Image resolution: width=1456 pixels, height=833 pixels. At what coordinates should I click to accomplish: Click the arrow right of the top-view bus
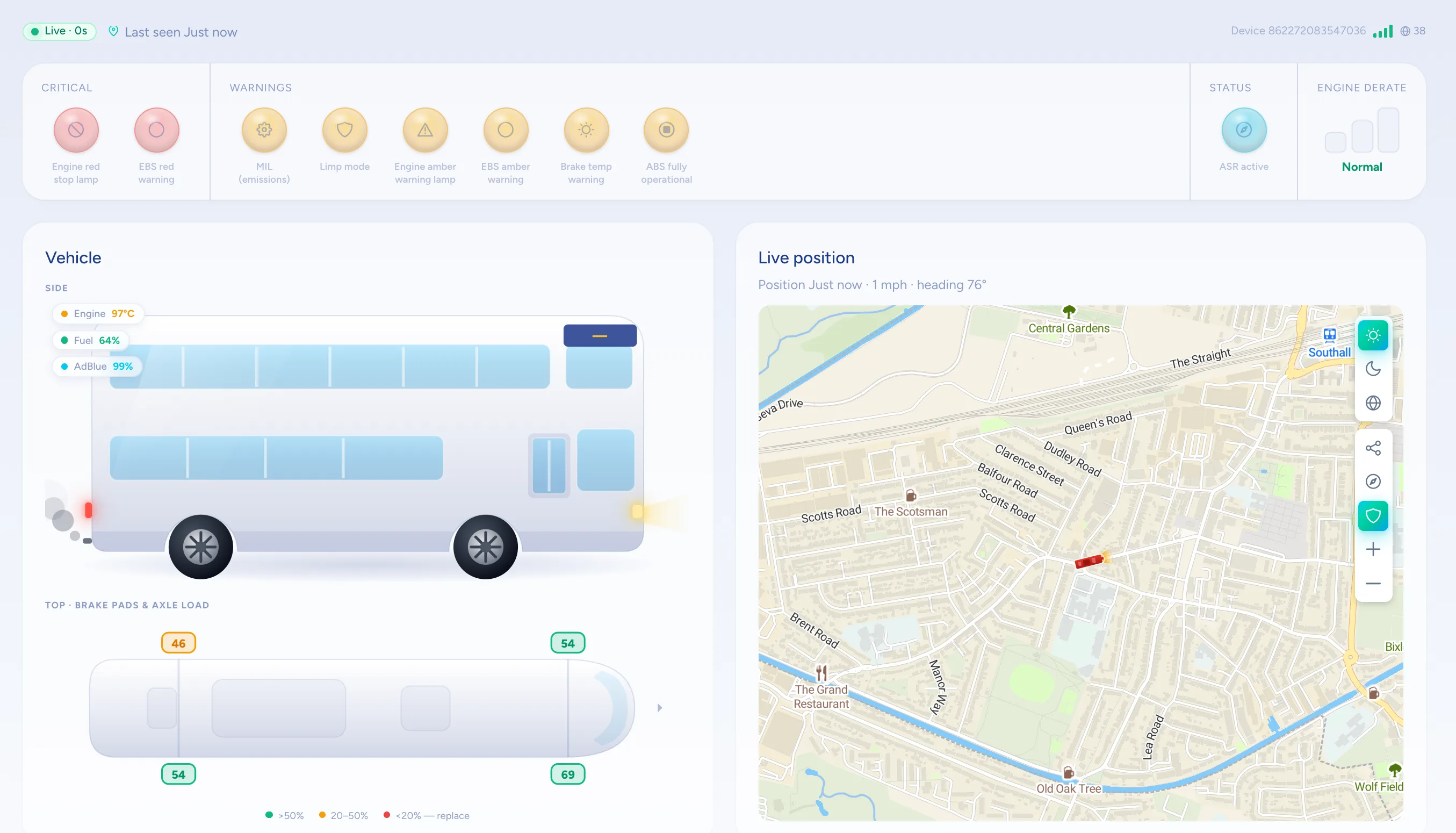tap(659, 708)
